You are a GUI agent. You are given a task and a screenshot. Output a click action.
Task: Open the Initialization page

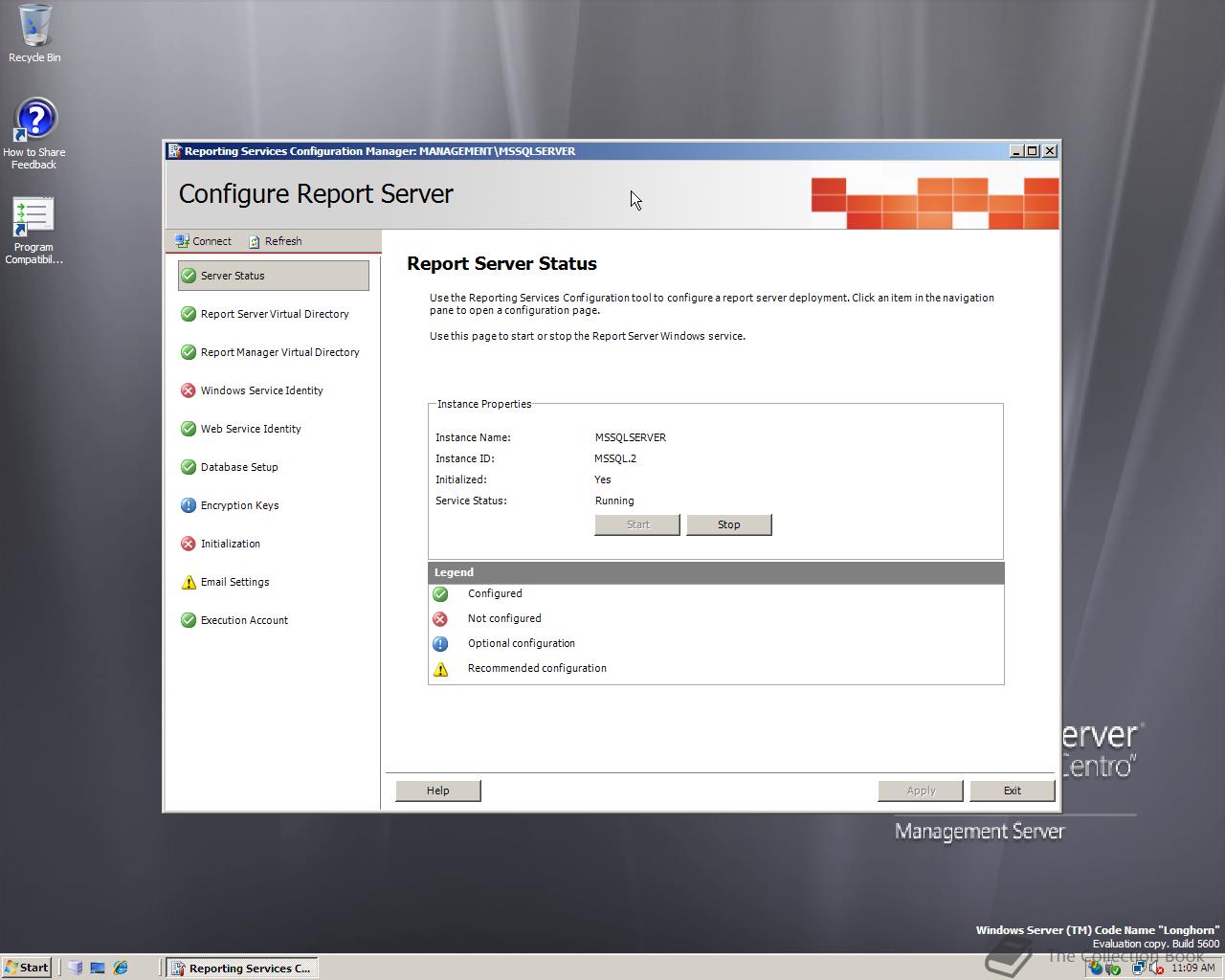point(220,544)
